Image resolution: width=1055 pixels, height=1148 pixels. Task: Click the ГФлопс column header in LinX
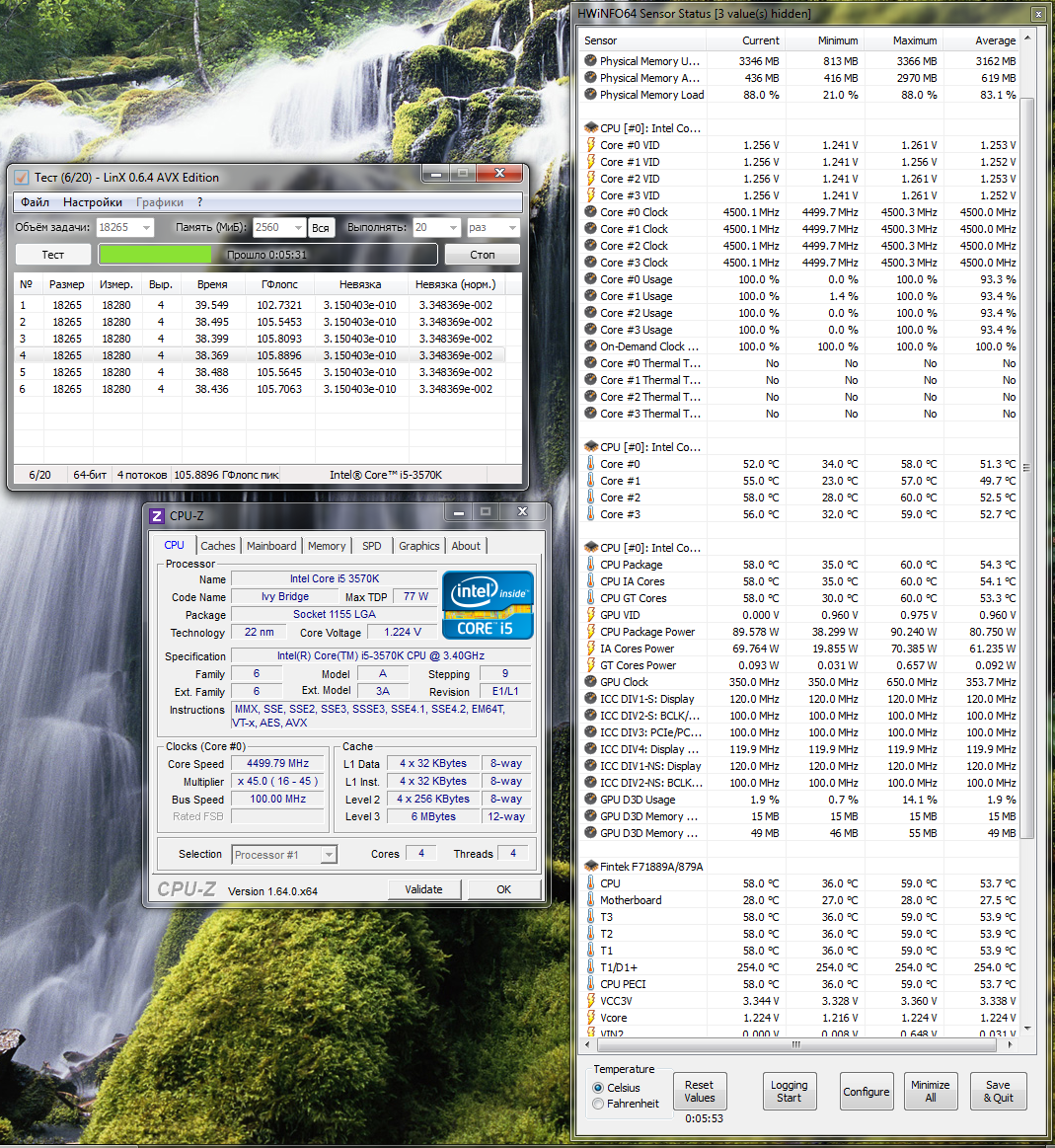279,284
